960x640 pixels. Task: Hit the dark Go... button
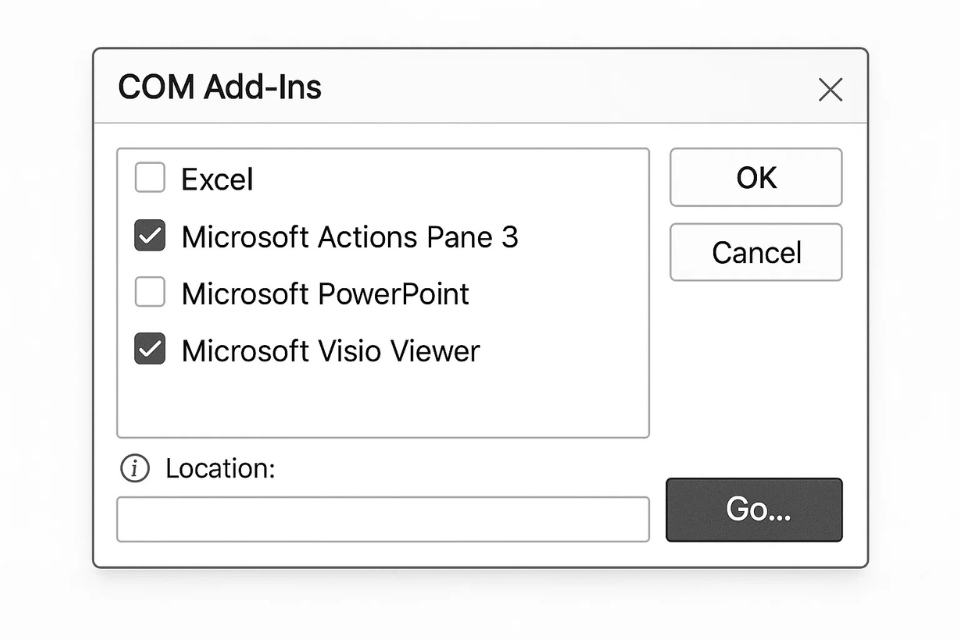754,510
